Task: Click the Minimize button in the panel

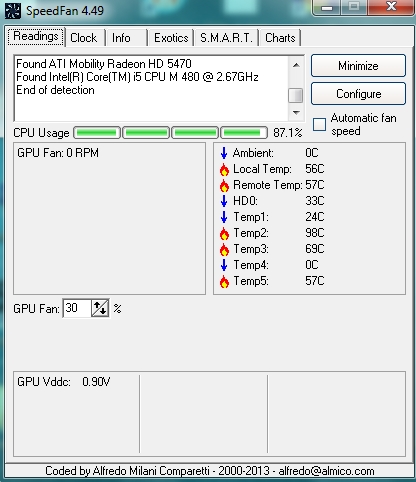Action: point(358,66)
